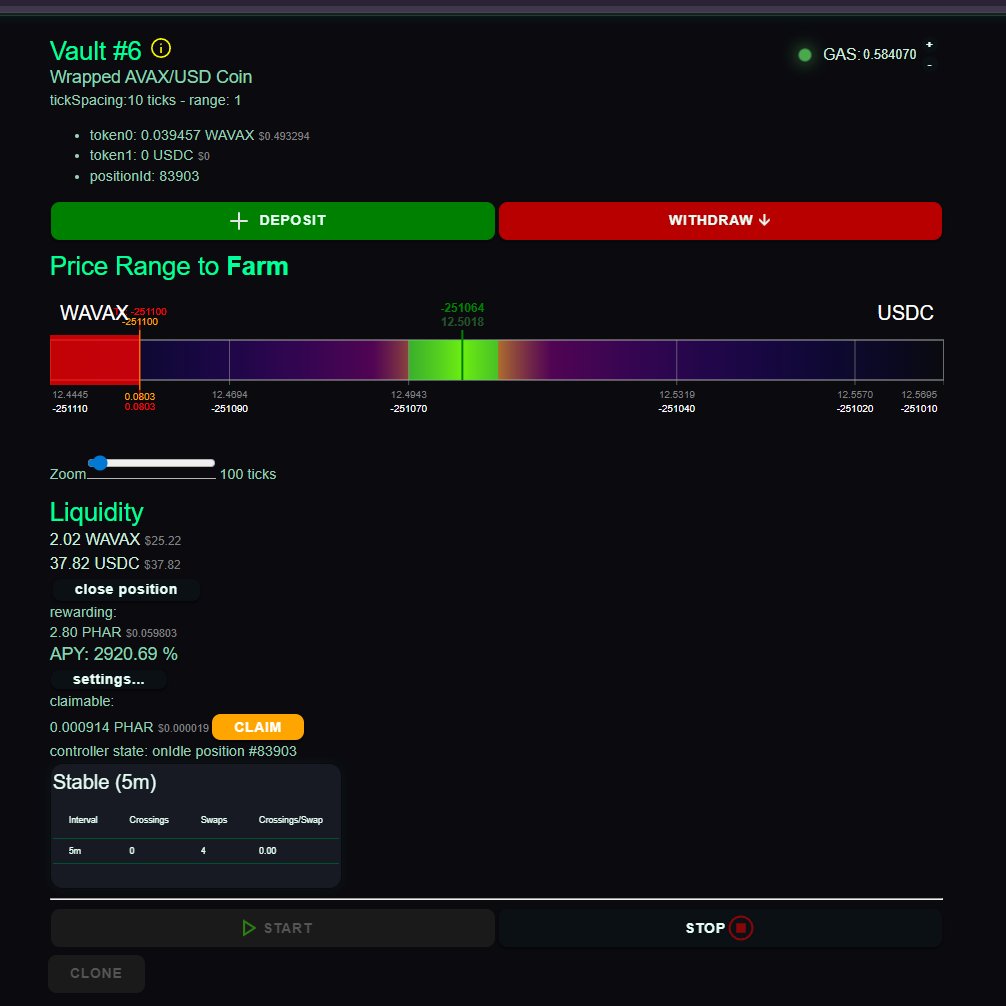Image resolution: width=1006 pixels, height=1006 pixels.
Task: Click the -251090 tick label
Action: (x=230, y=409)
